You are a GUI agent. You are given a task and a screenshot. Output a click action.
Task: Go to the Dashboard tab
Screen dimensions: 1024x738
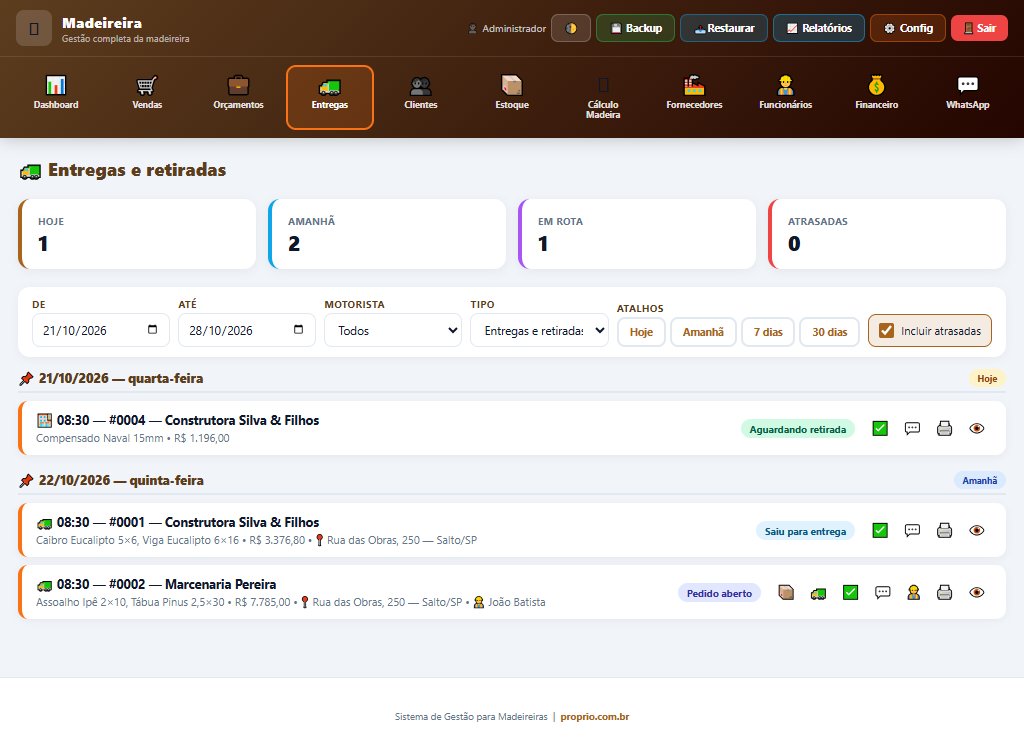point(56,97)
